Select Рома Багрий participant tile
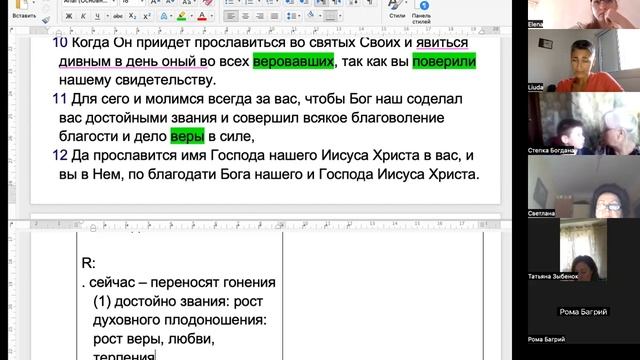Screen dimensions: 640x360 click(x=584, y=312)
